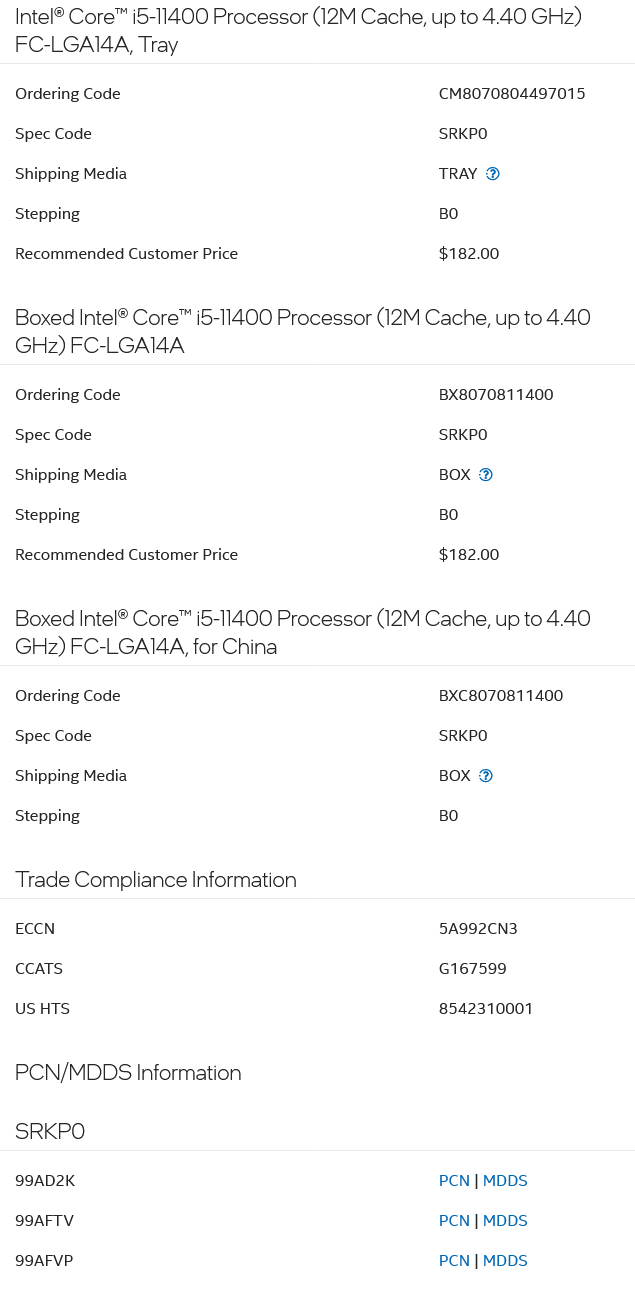Screen dimensions: 635x1314
Task: Open the MDDS link for 99AD2K
Action: point(505,1180)
